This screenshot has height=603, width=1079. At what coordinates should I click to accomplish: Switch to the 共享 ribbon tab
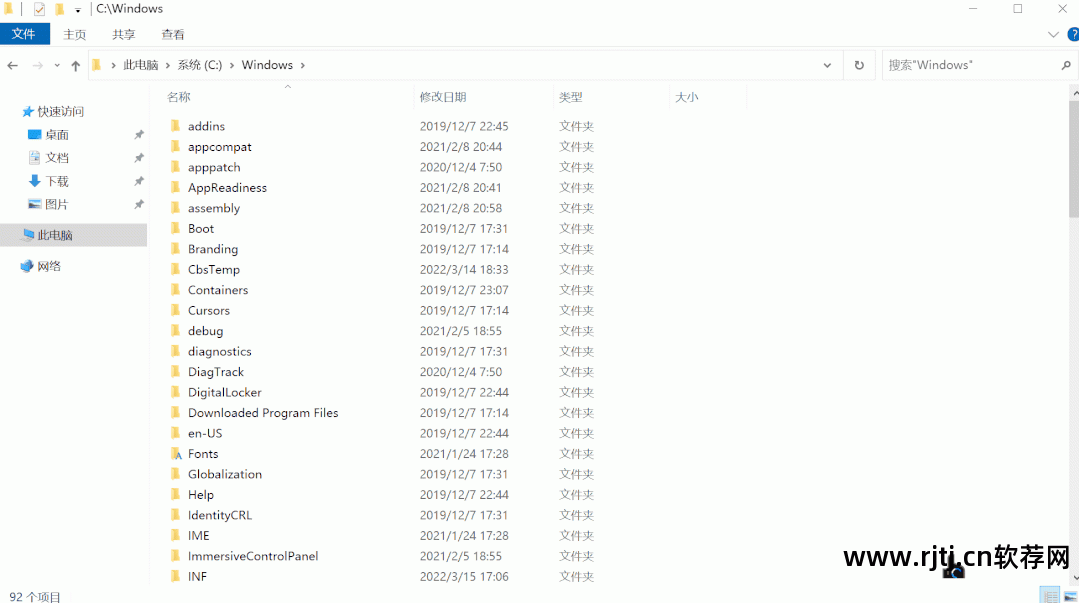click(x=124, y=34)
